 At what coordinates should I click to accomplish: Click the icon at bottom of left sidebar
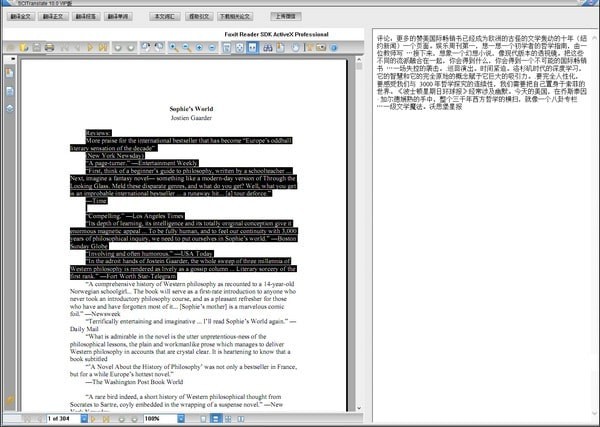[x=10, y=400]
